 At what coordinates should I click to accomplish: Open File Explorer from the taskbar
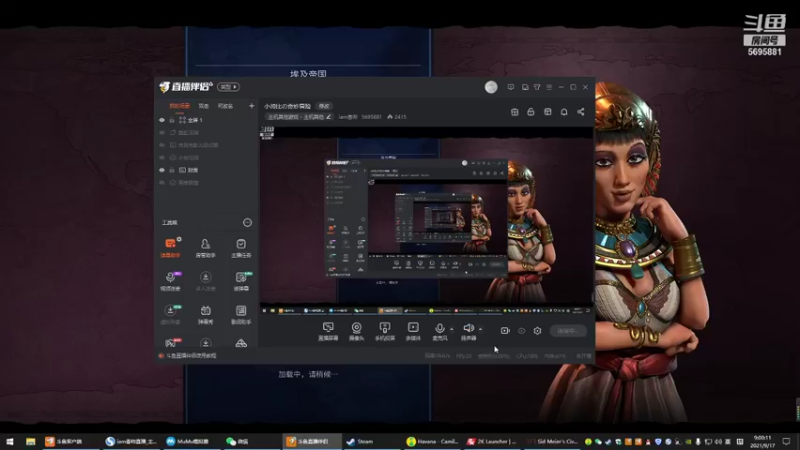31,441
